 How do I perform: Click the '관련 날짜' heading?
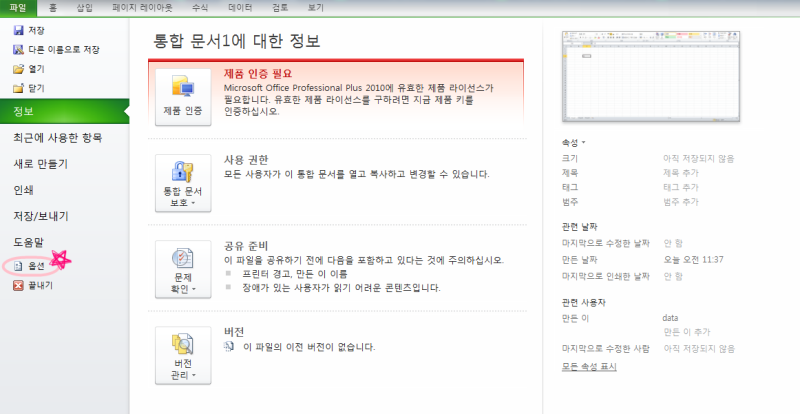(580, 226)
